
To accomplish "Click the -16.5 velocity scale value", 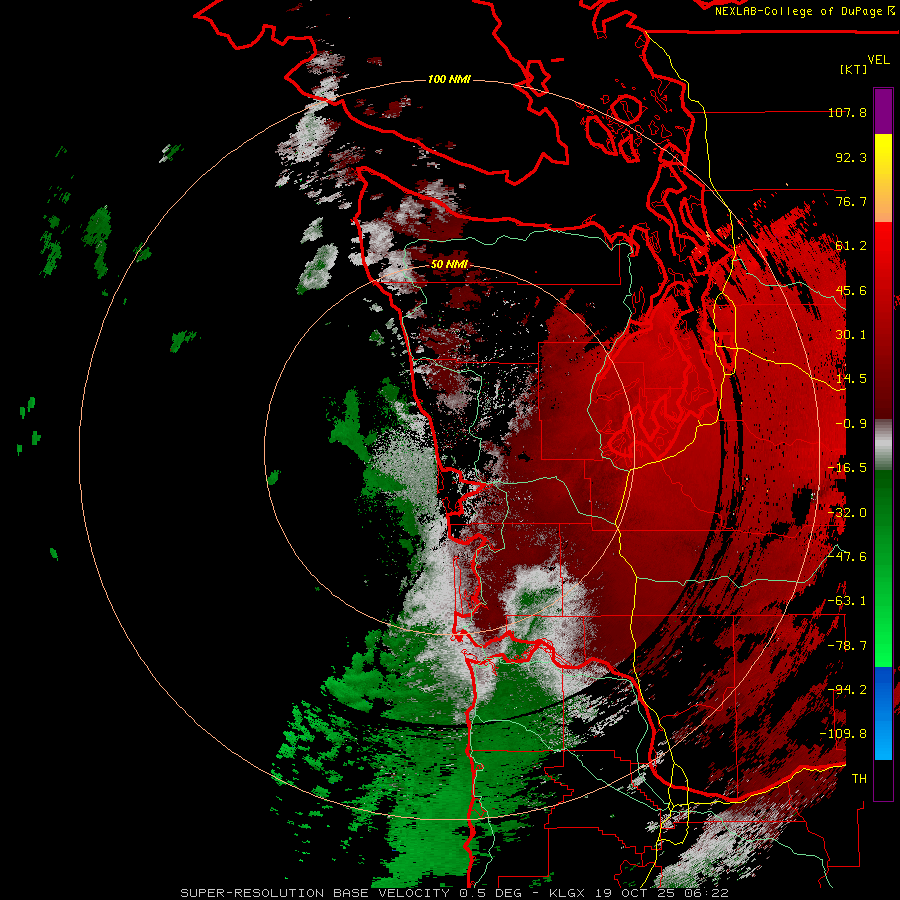I will 847,468.
